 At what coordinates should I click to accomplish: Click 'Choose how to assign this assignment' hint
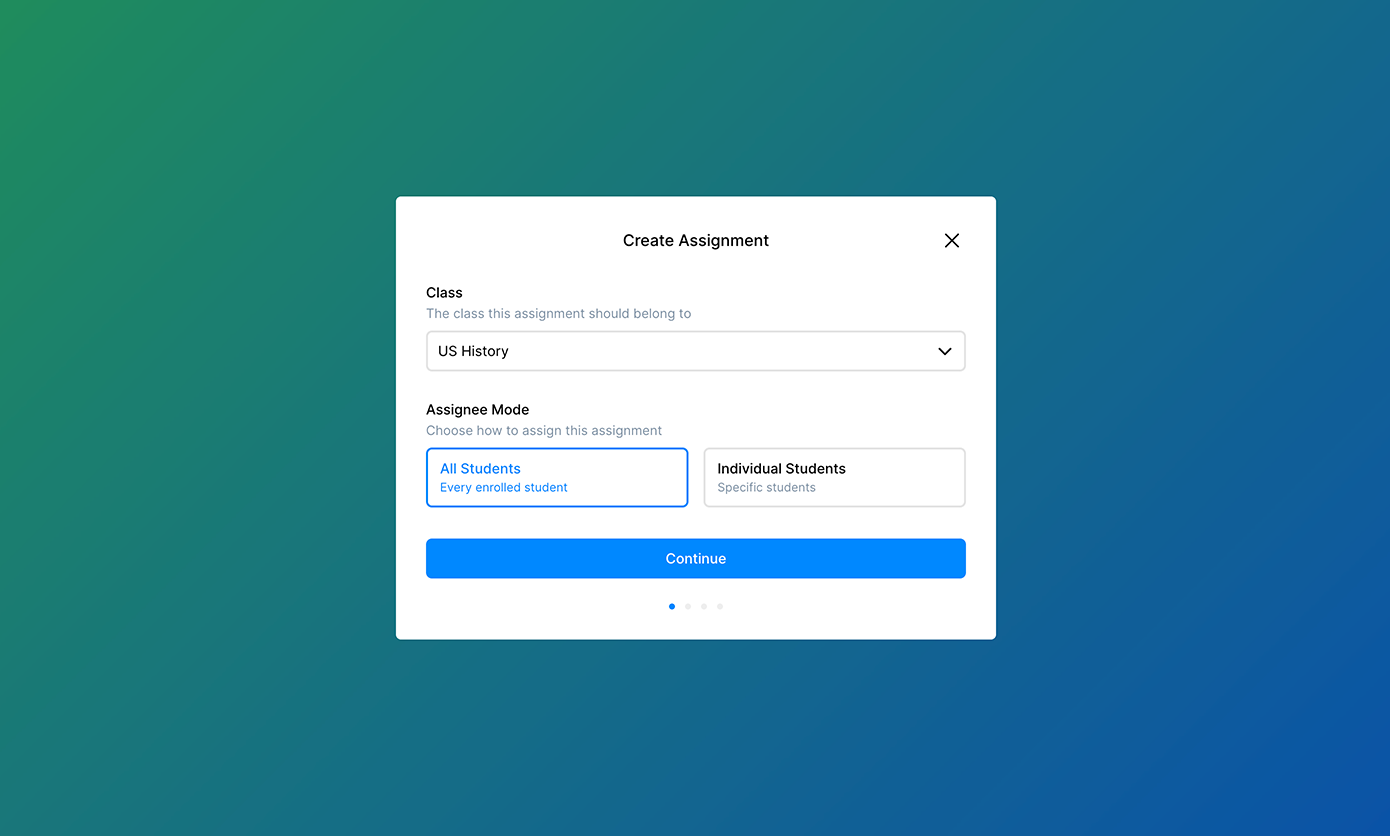tap(544, 430)
